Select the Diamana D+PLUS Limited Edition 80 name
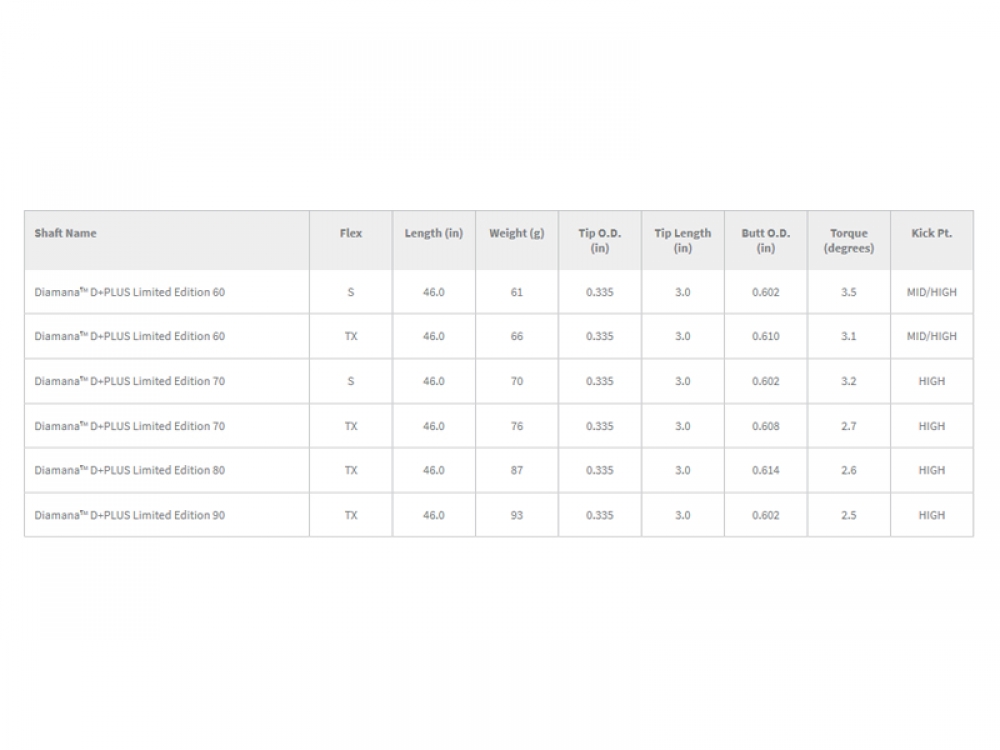 pos(129,470)
